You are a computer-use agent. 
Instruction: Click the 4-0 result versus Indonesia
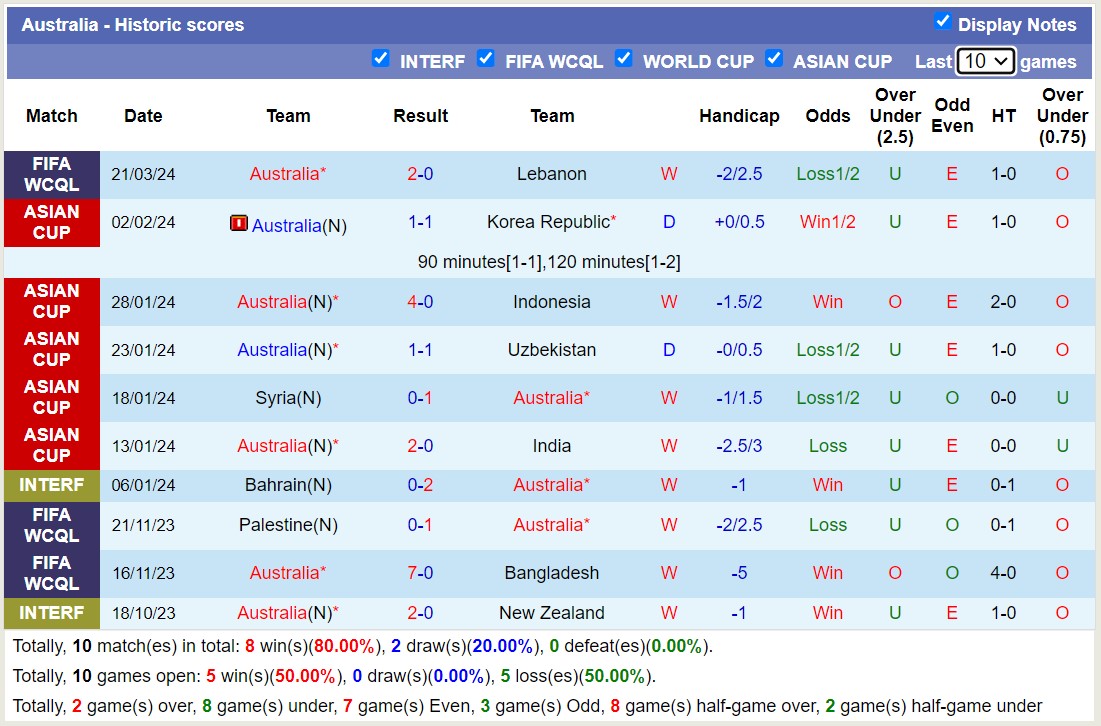(x=420, y=302)
